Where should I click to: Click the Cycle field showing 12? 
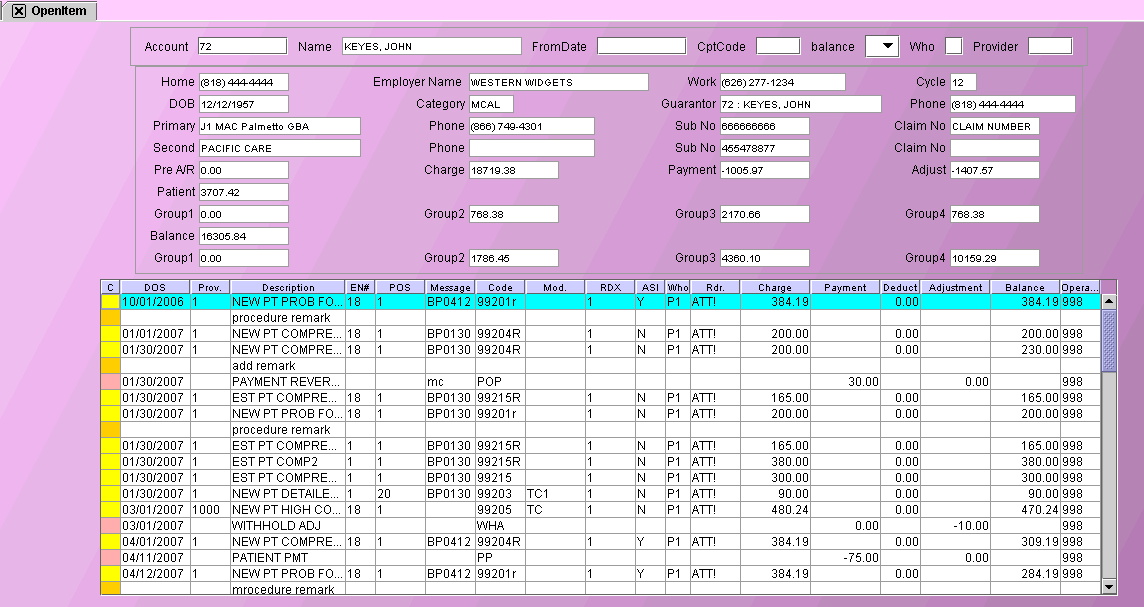963,82
